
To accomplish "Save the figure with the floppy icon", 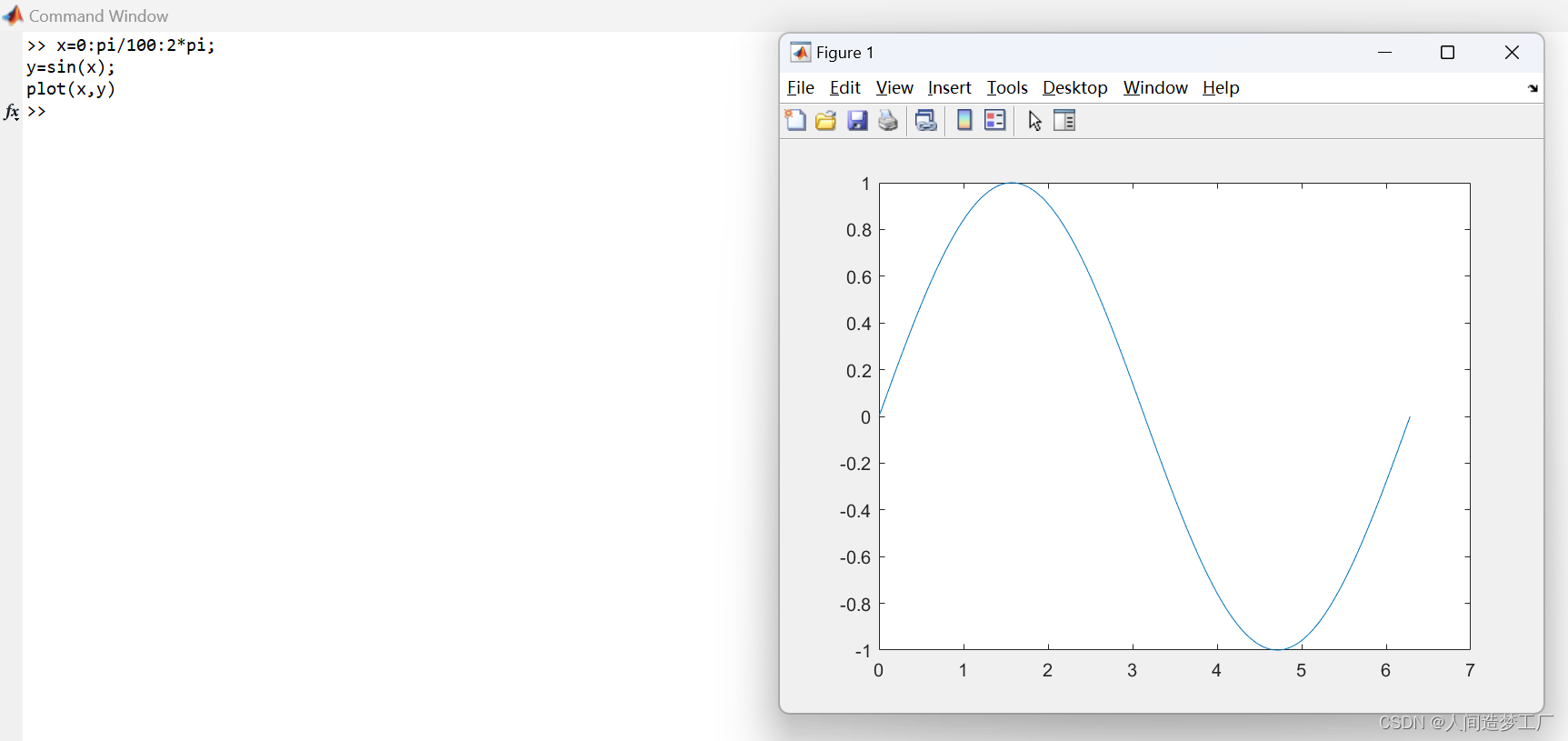I will pyautogui.click(x=857, y=120).
